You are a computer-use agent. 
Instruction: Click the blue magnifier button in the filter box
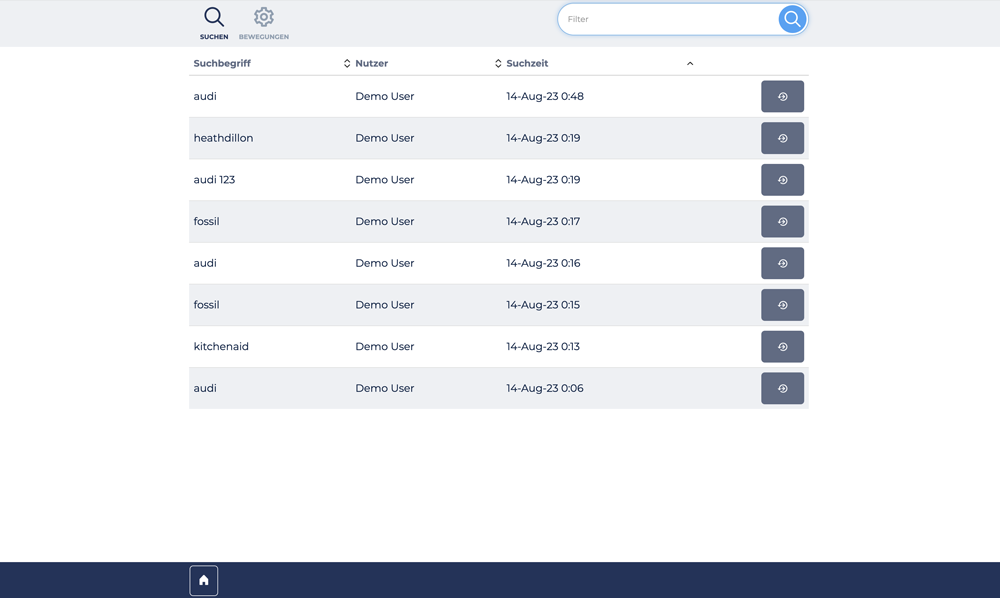[792, 19]
